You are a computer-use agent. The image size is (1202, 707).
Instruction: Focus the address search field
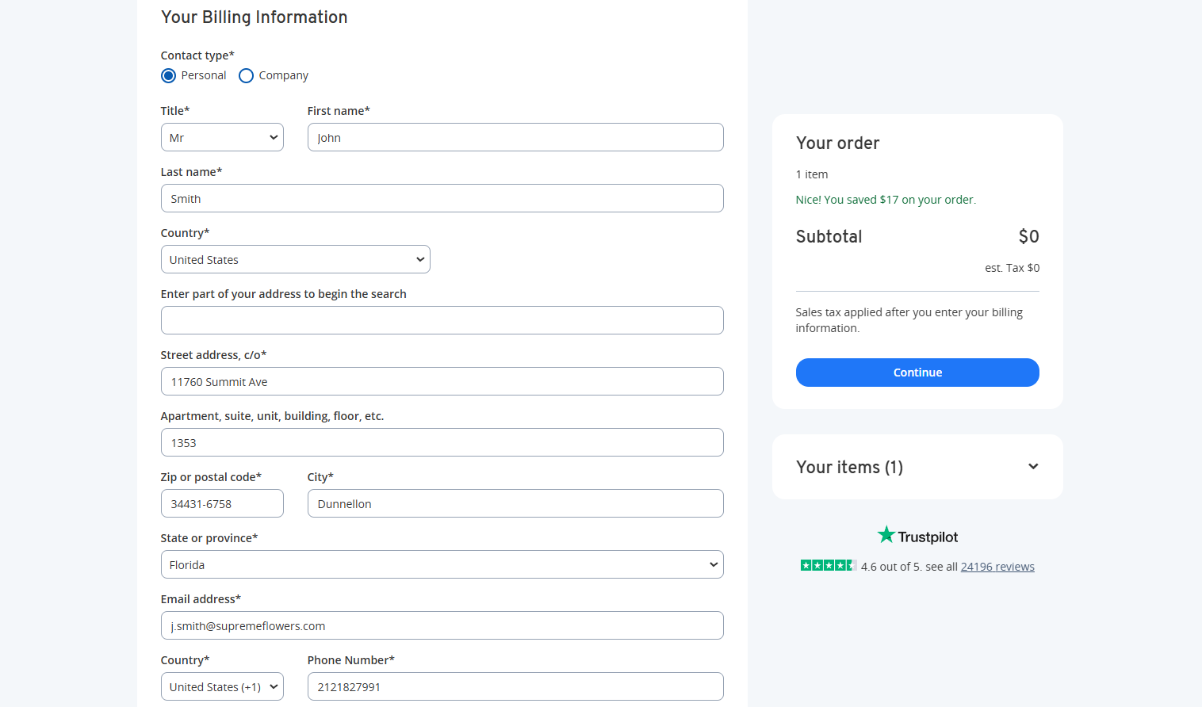(441, 321)
